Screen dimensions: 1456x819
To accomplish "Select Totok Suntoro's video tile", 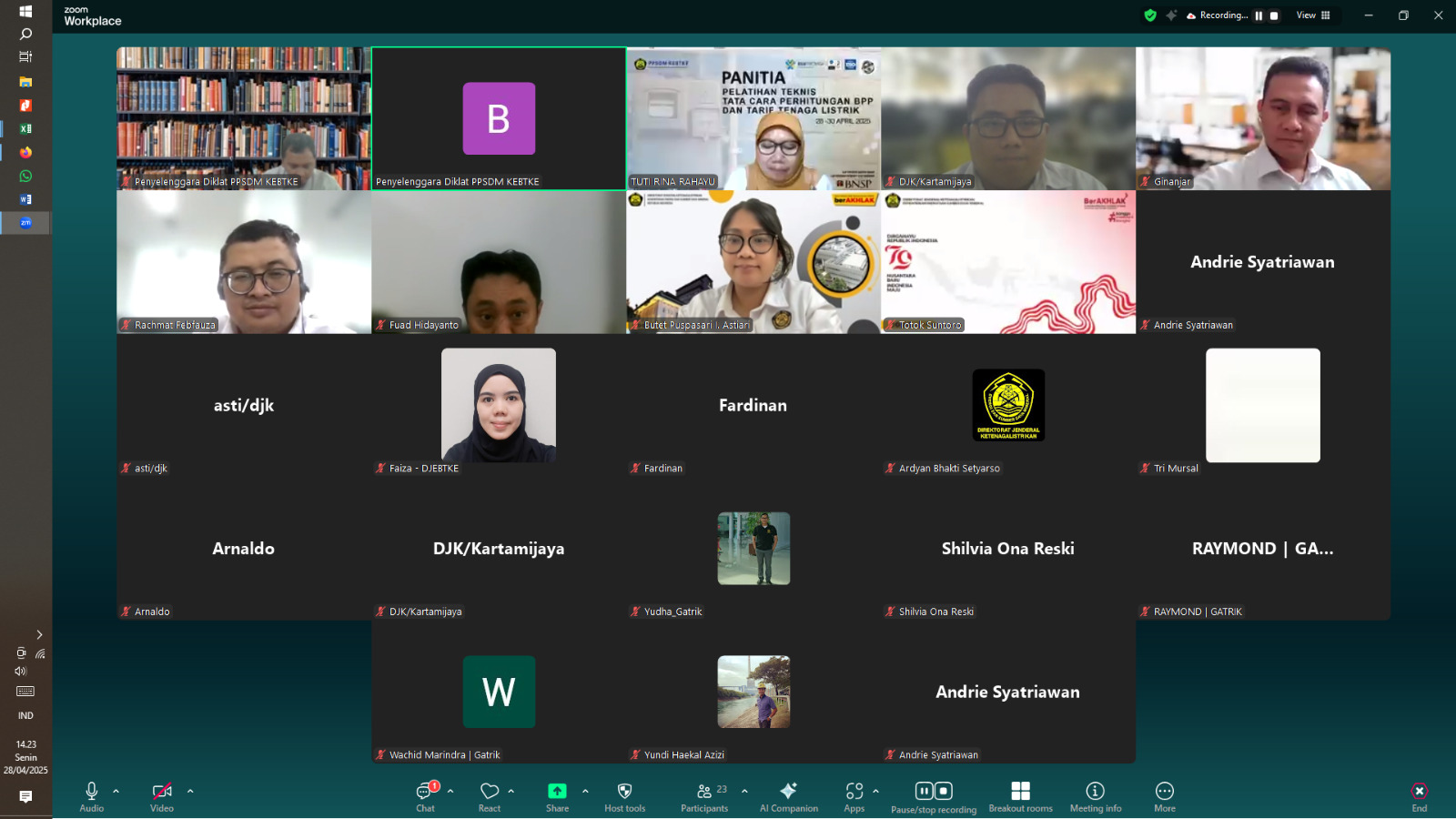I will 1008,262.
